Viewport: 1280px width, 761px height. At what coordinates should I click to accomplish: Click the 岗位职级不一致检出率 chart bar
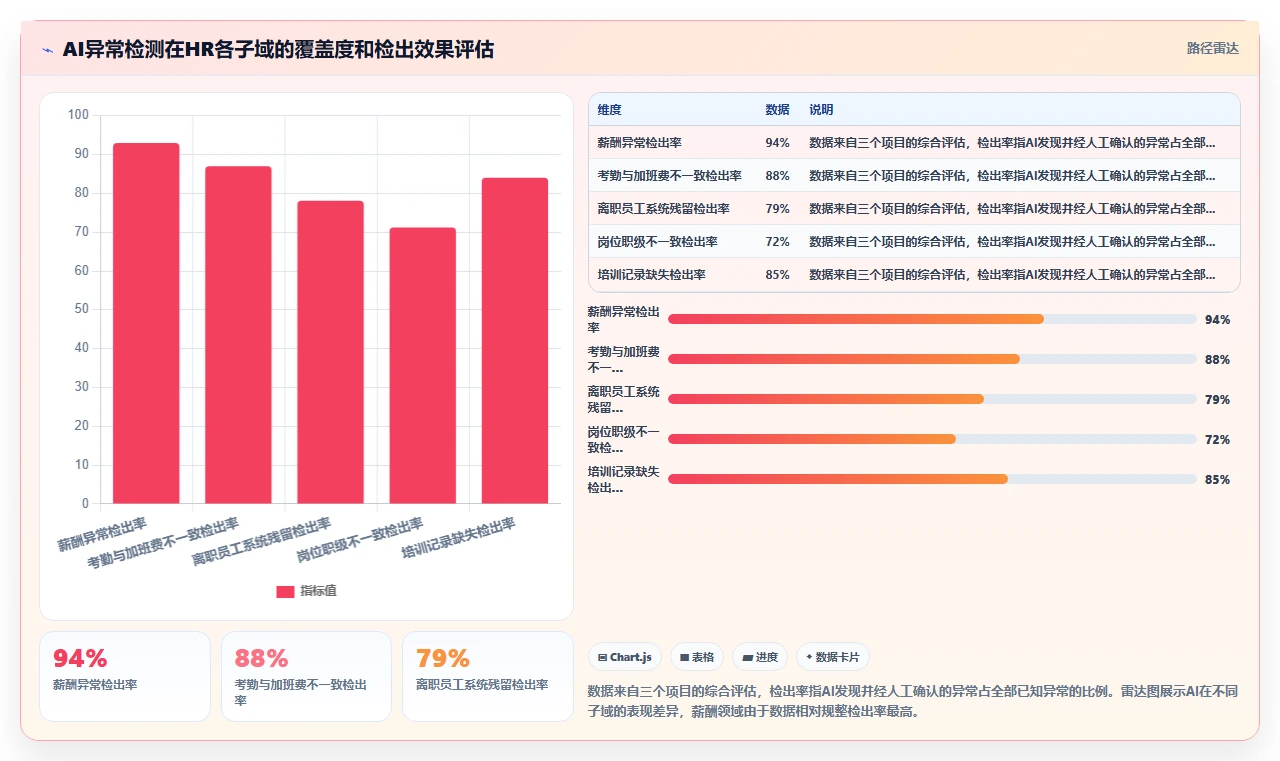coord(423,365)
